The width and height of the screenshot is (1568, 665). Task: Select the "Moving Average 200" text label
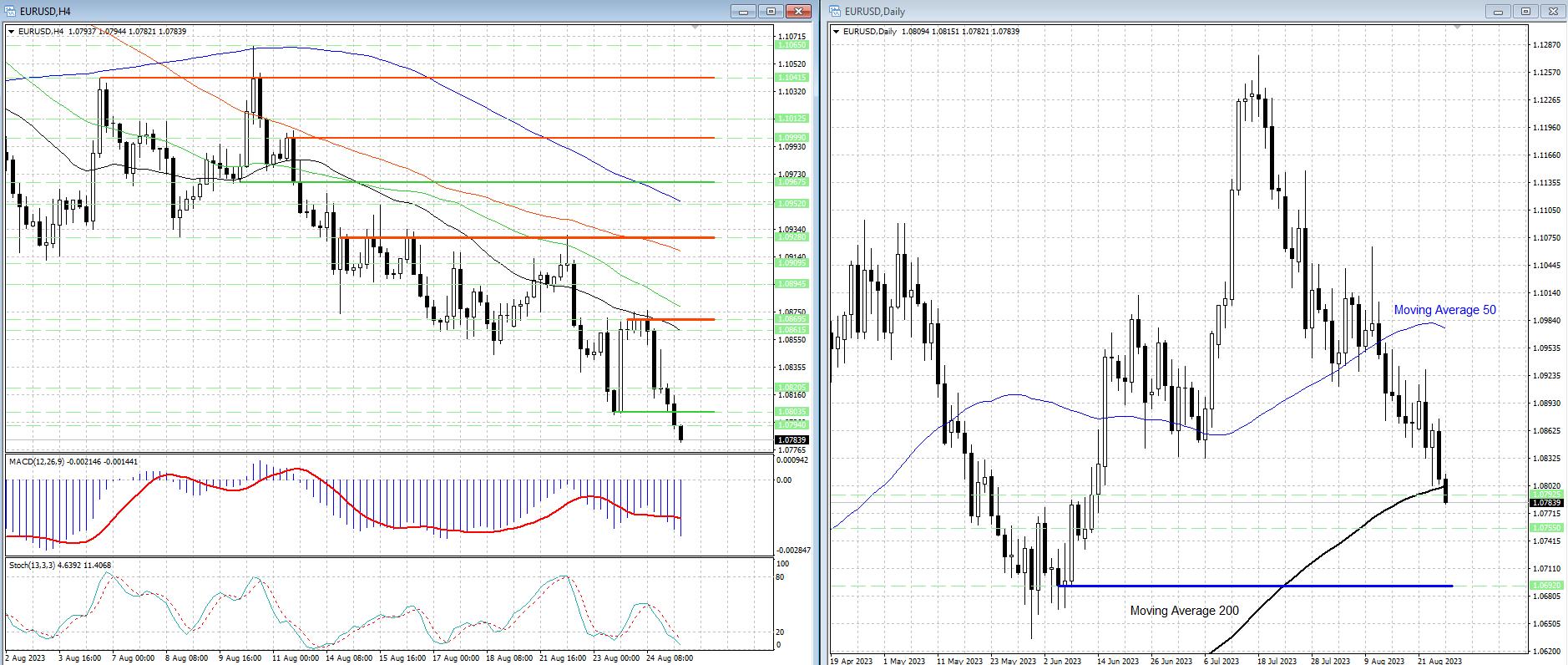[1184, 611]
